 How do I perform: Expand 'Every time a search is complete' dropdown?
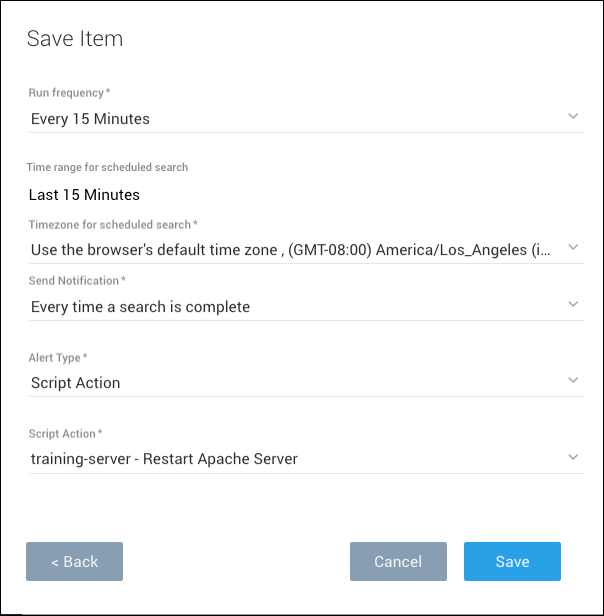[x=290, y=307]
